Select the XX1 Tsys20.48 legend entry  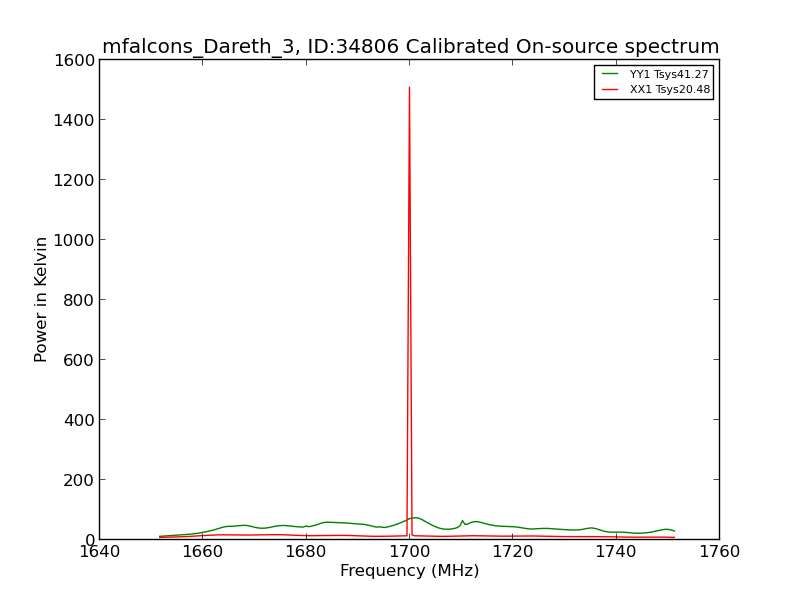click(x=655, y=89)
